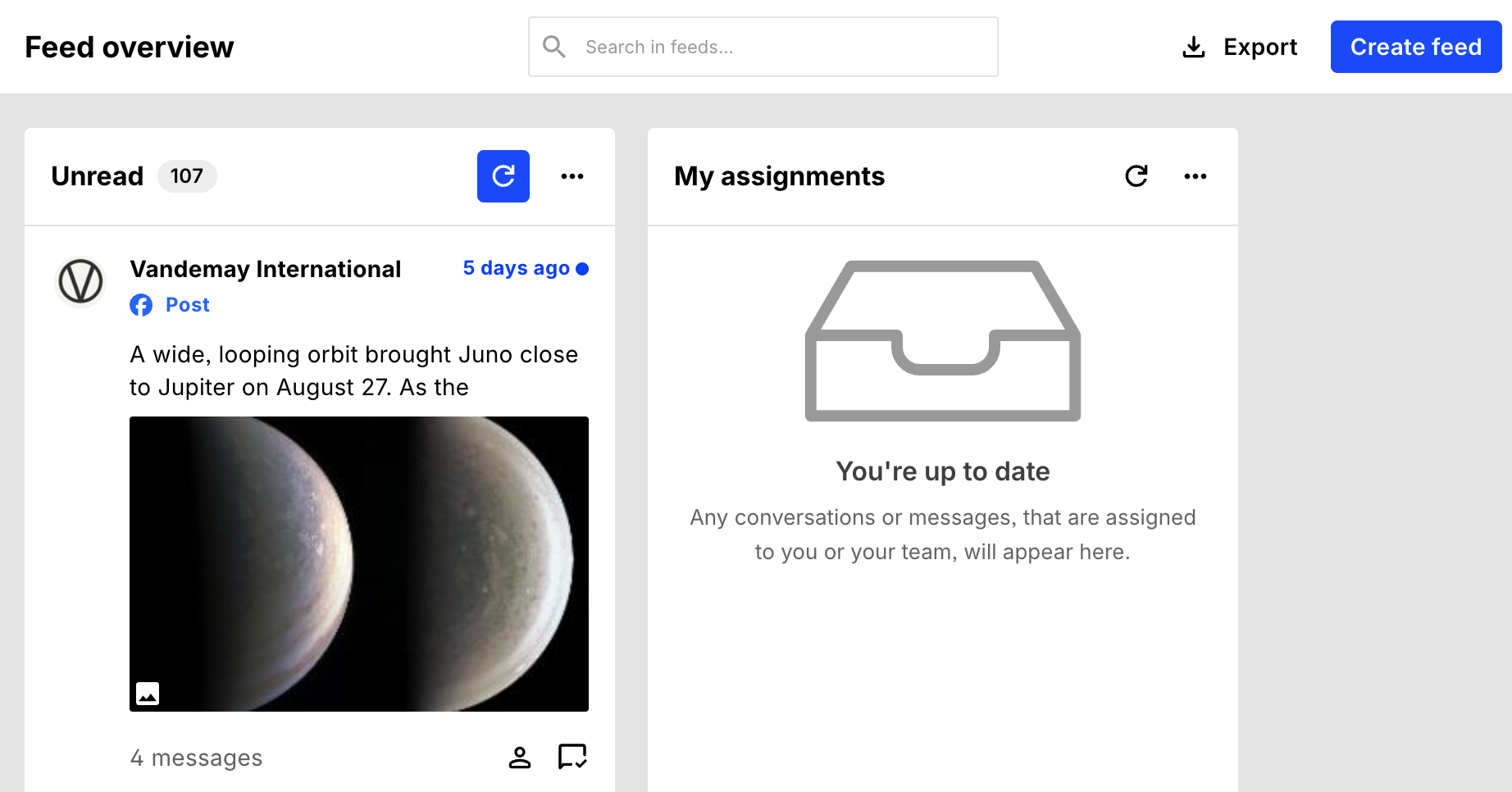Click the Facebook icon on the post
Image resolution: width=1512 pixels, height=792 pixels.
(x=141, y=305)
